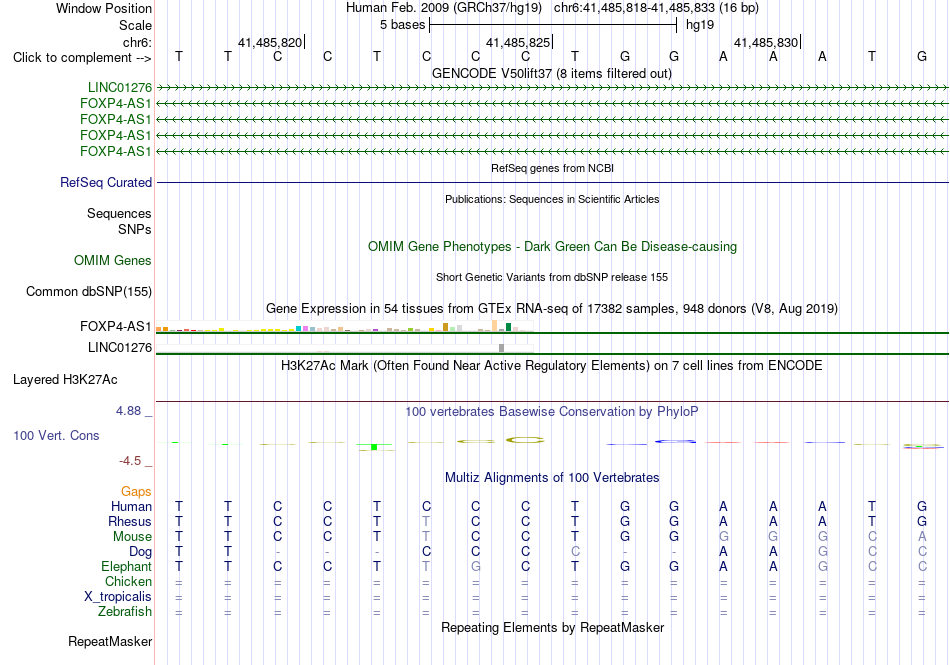
Task: Click the SNPs track label
Action: (135, 230)
